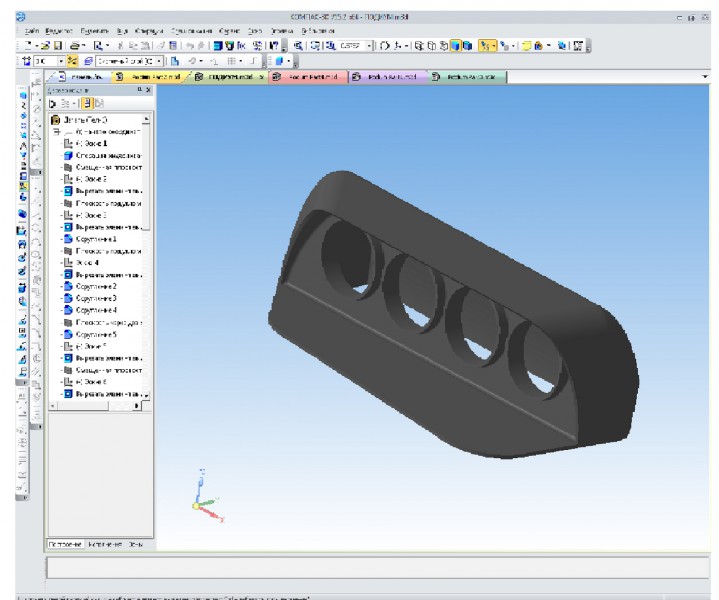
Task: Open the Исполнения bottom tab
Action: click(105, 544)
